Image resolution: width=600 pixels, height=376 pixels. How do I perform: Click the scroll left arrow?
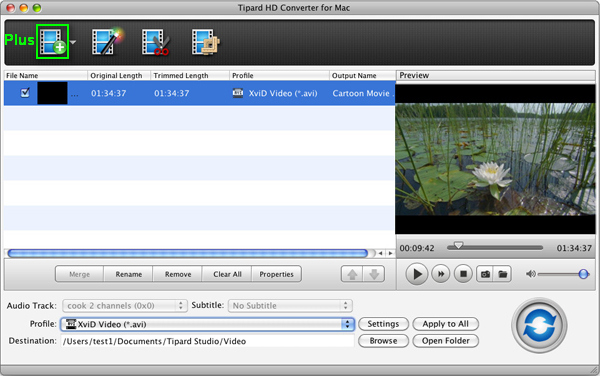(380, 253)
